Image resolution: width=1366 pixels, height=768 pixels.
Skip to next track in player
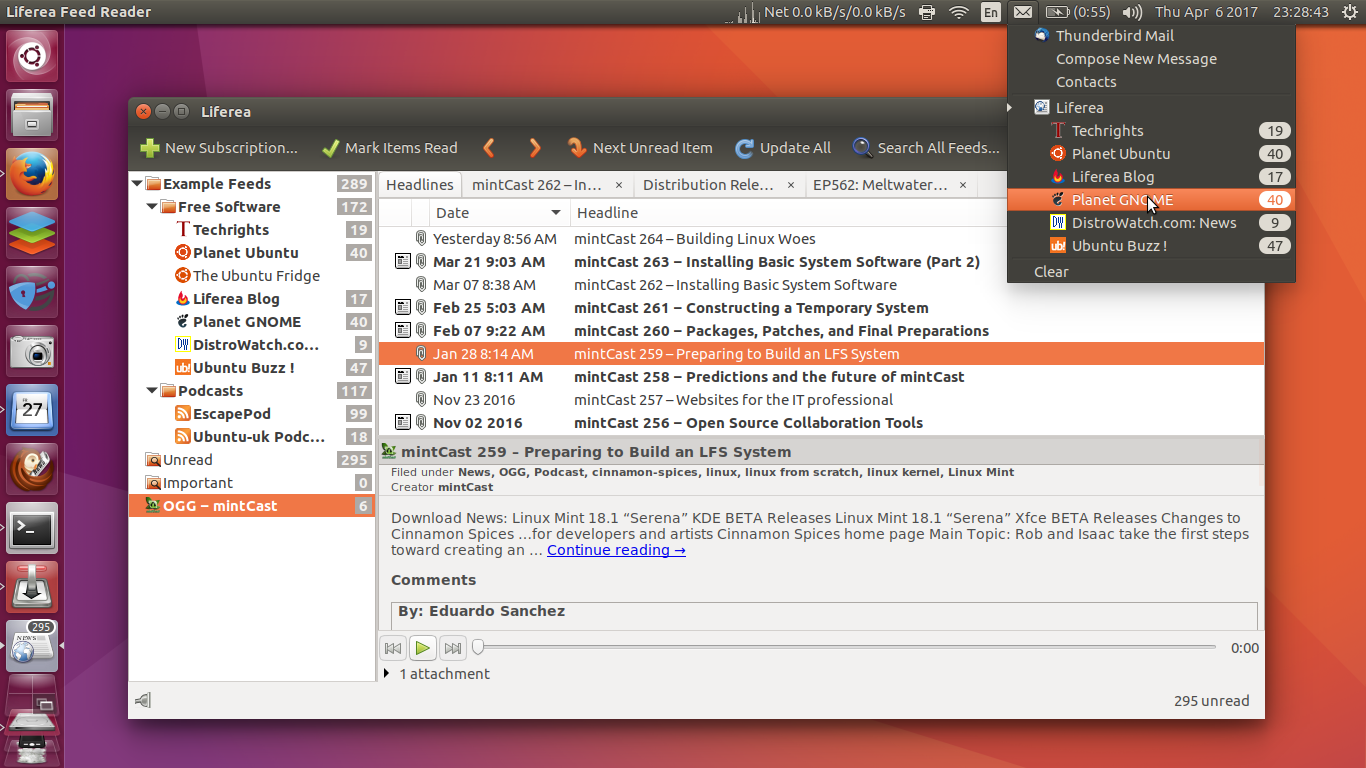click(x=453, y=648)
